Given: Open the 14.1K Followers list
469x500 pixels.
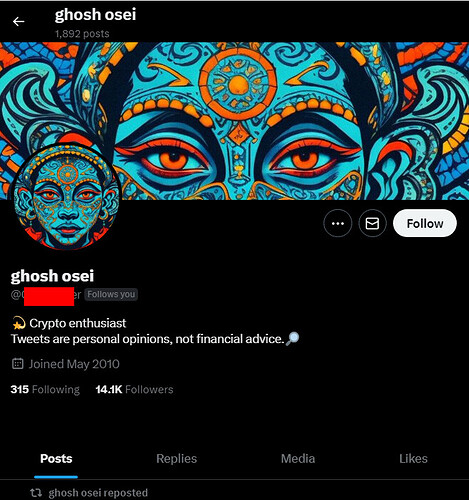Looking at the screenshot, I should 134,389.
